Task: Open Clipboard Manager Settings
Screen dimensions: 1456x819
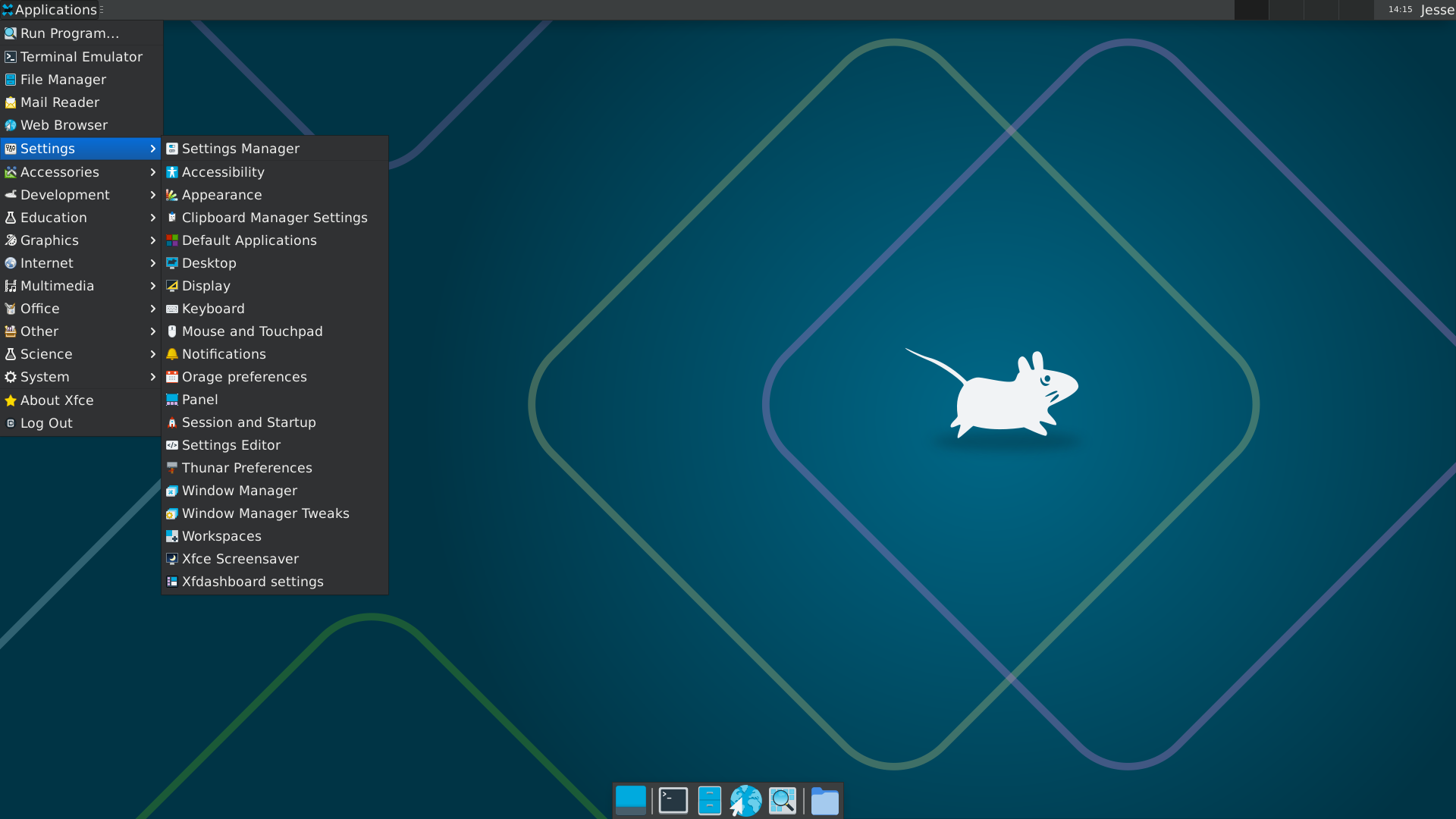Action: [x=275, y=218]
